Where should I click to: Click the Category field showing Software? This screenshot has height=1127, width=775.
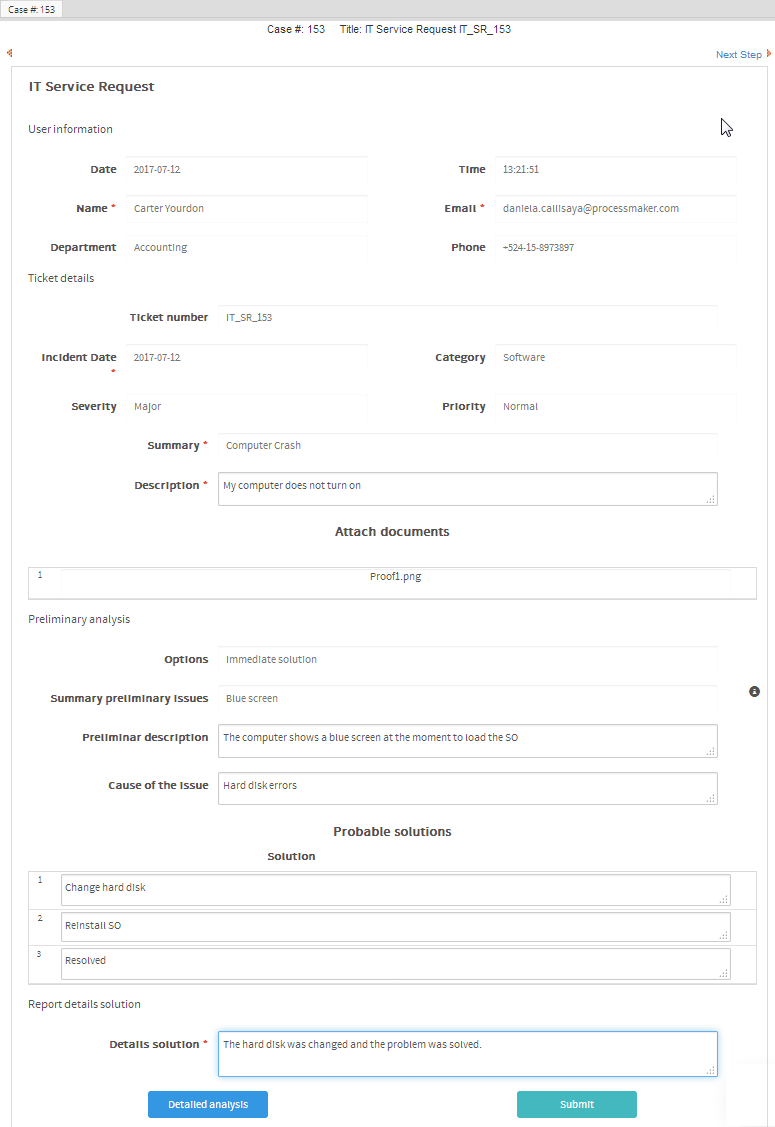pyautogui.click(x=616, y=358)
